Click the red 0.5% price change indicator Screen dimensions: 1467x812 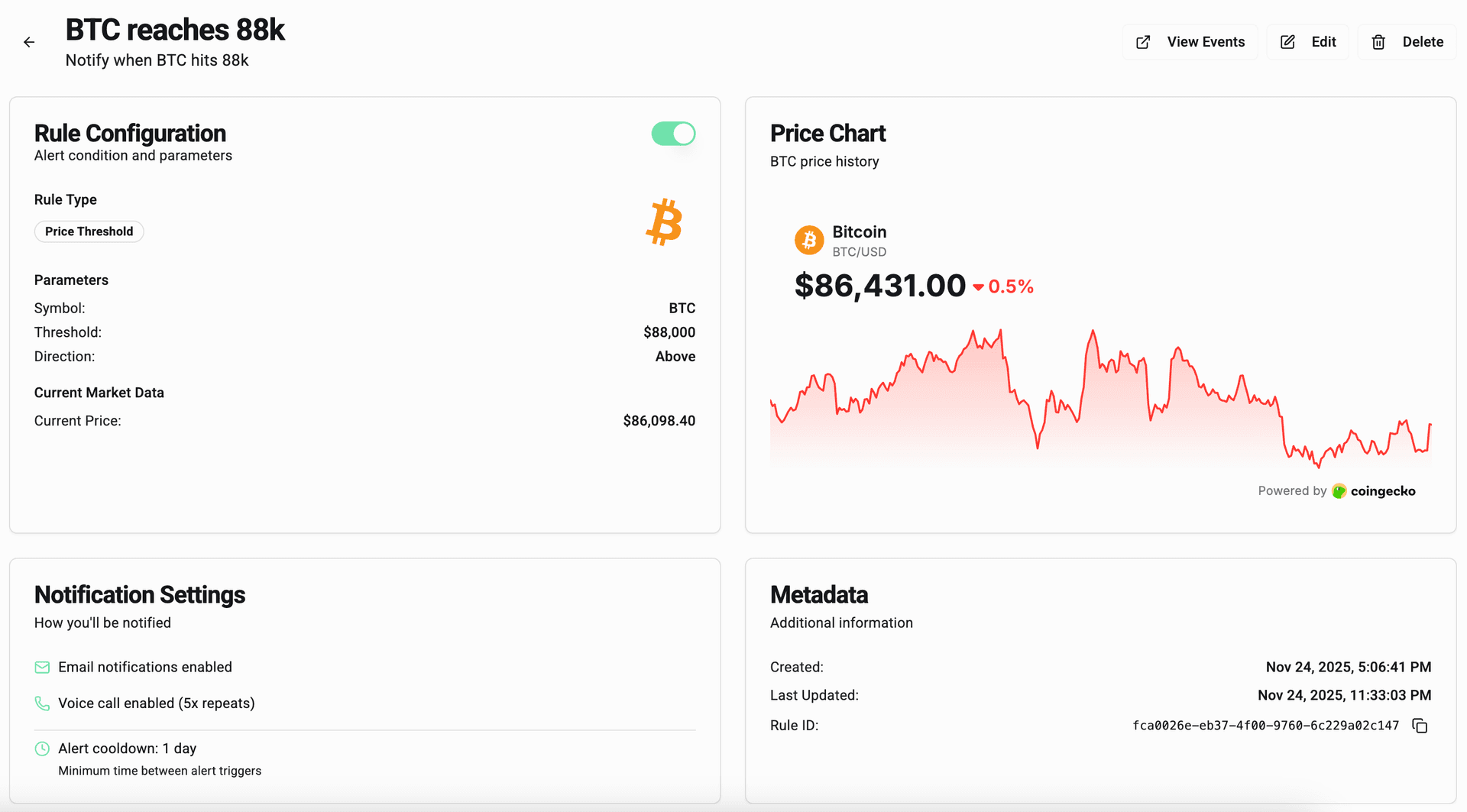click(1003, 286)
